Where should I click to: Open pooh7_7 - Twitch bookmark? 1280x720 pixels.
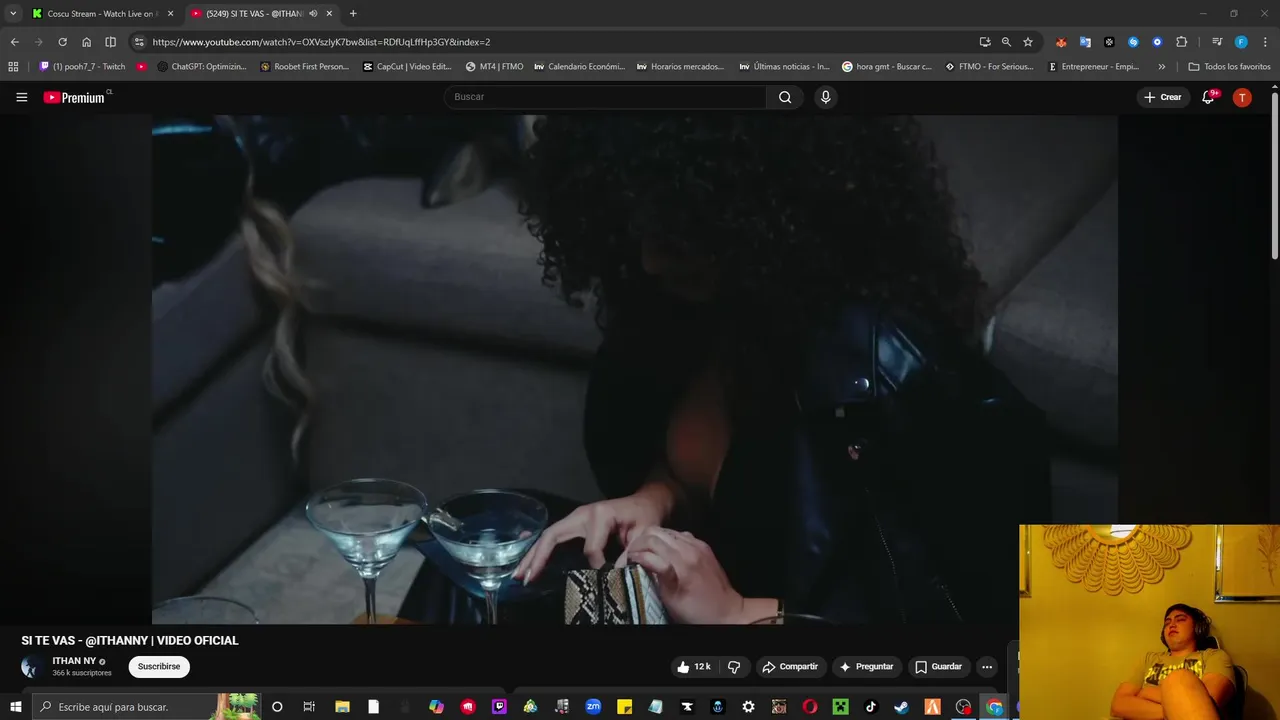click(x=82, y=67)
